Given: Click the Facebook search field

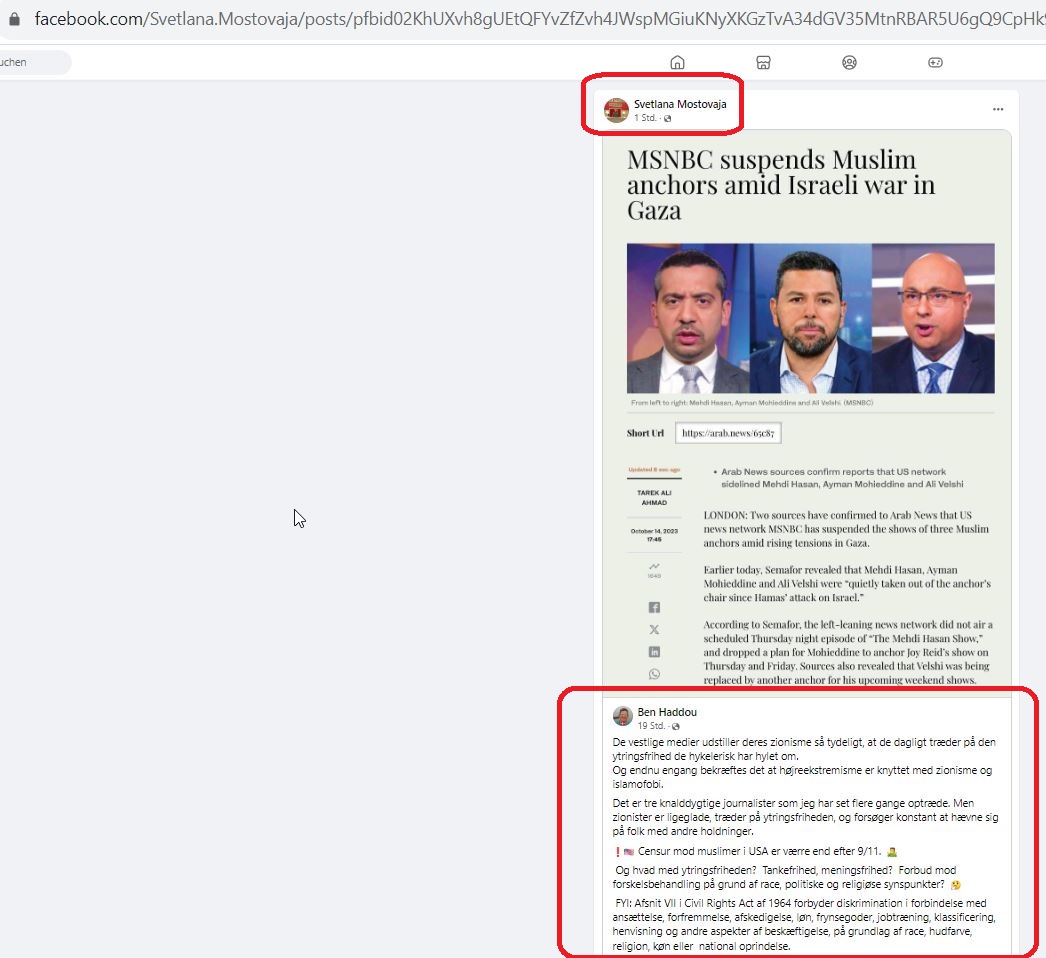Looking at the screenshot, I should [33, 62].
